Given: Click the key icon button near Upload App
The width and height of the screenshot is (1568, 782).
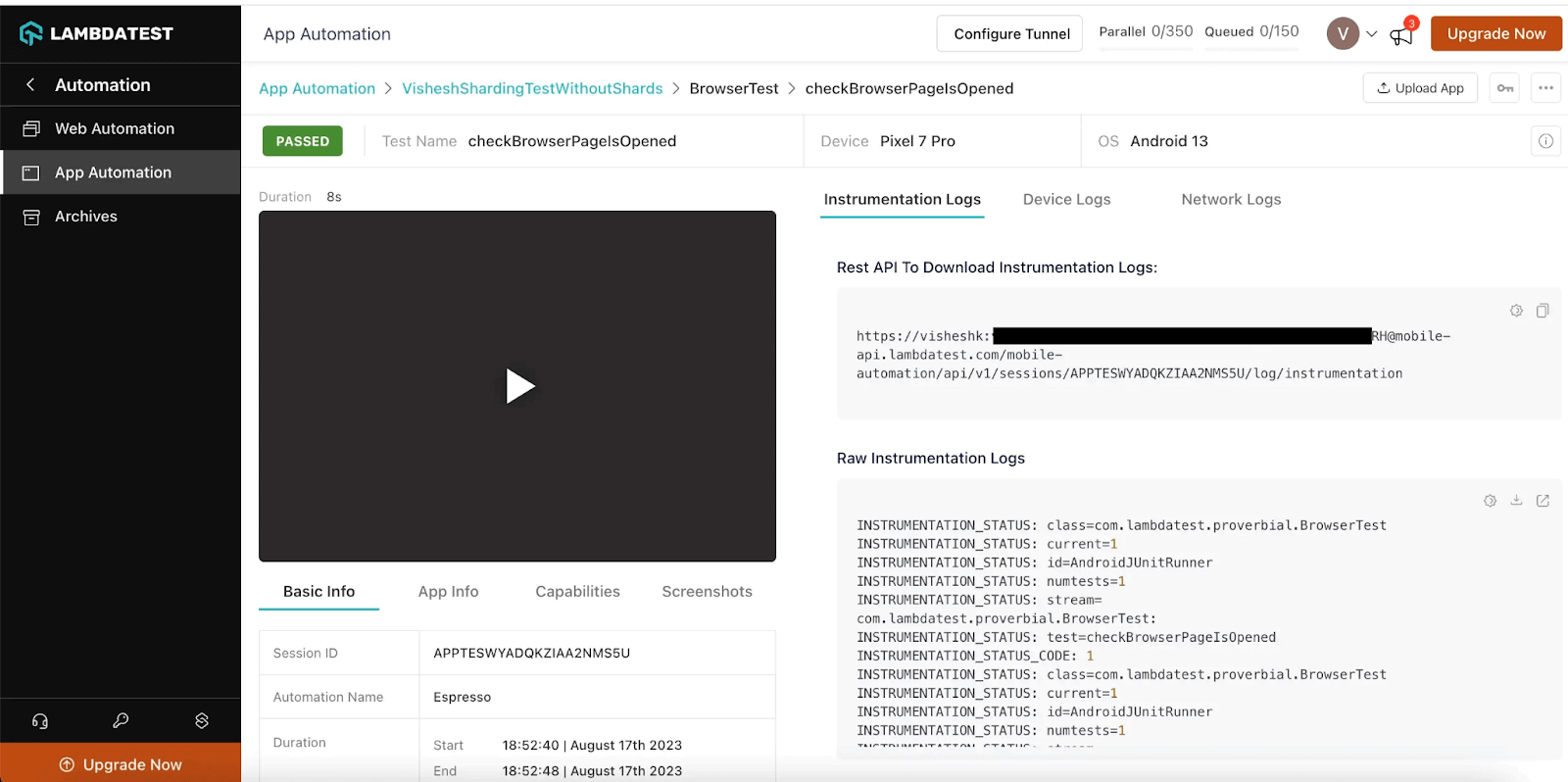Looking at the screenshot, I should pos(1505,88).
